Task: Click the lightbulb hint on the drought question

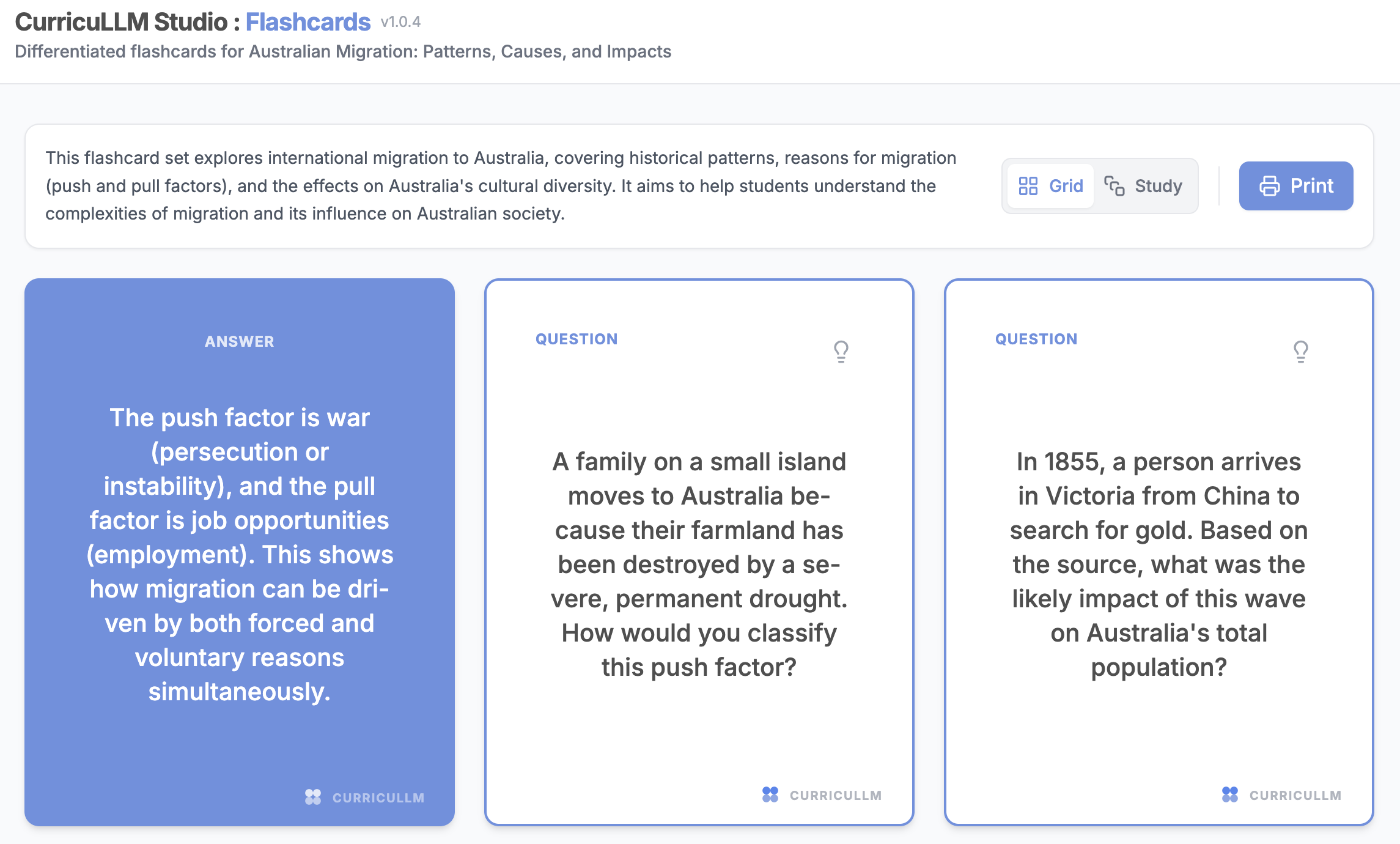Action: point(841,351)
